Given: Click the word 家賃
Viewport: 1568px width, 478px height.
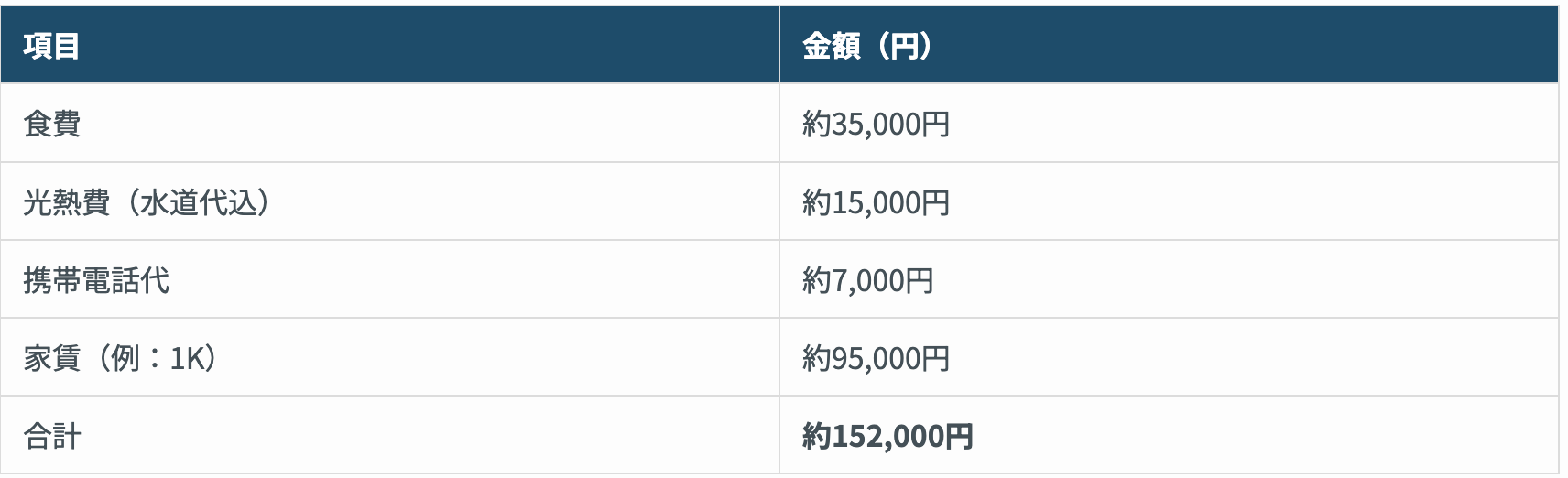Looking at the screenshot, I should coord(52,358).
